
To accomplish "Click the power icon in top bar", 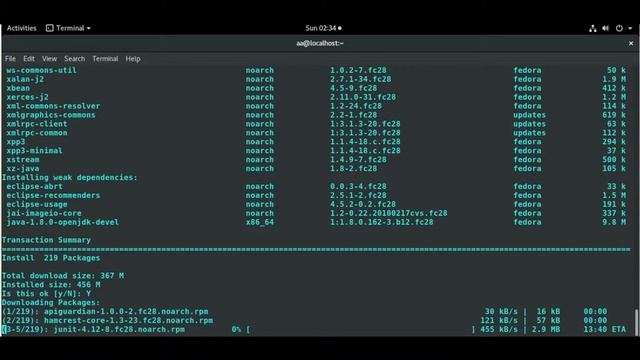I will [x=619, y=28].
